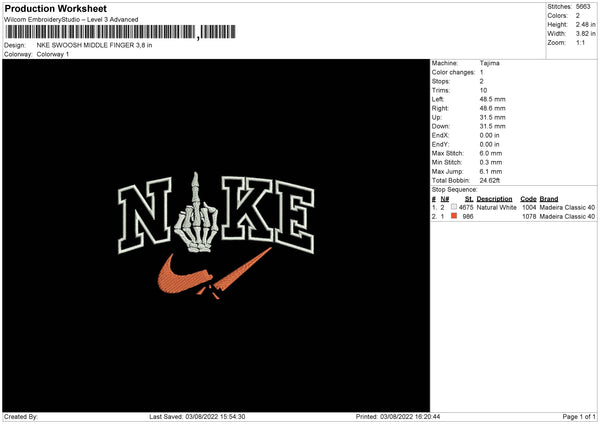Click the Max Stitch value 6.0 mm
The height and width of the screenshot is (424, 600).
point(491,153)
